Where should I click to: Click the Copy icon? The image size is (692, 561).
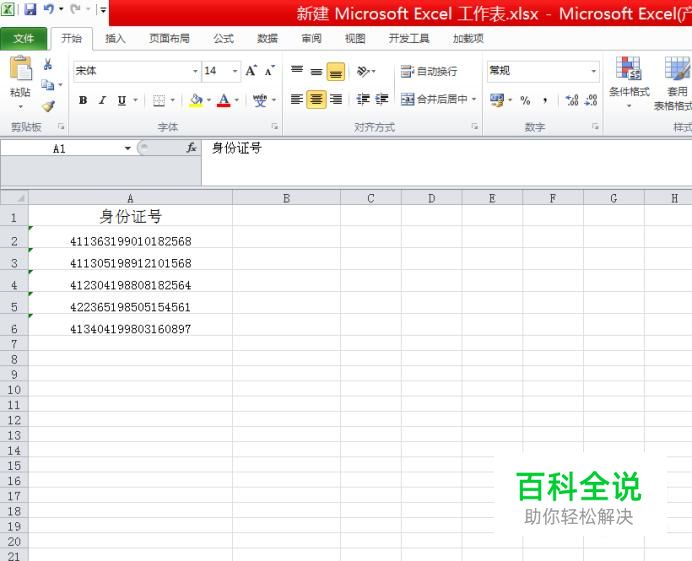[47, 84]
